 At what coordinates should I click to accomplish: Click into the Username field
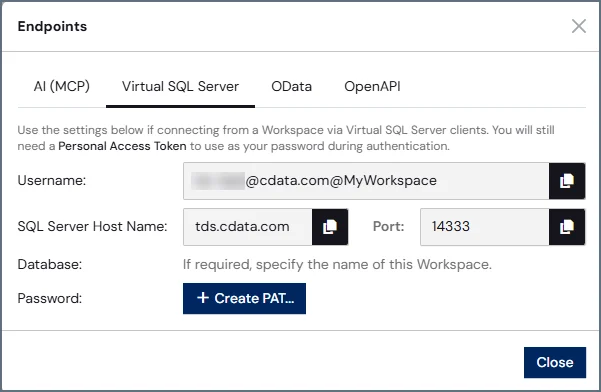tap(366, 181)
